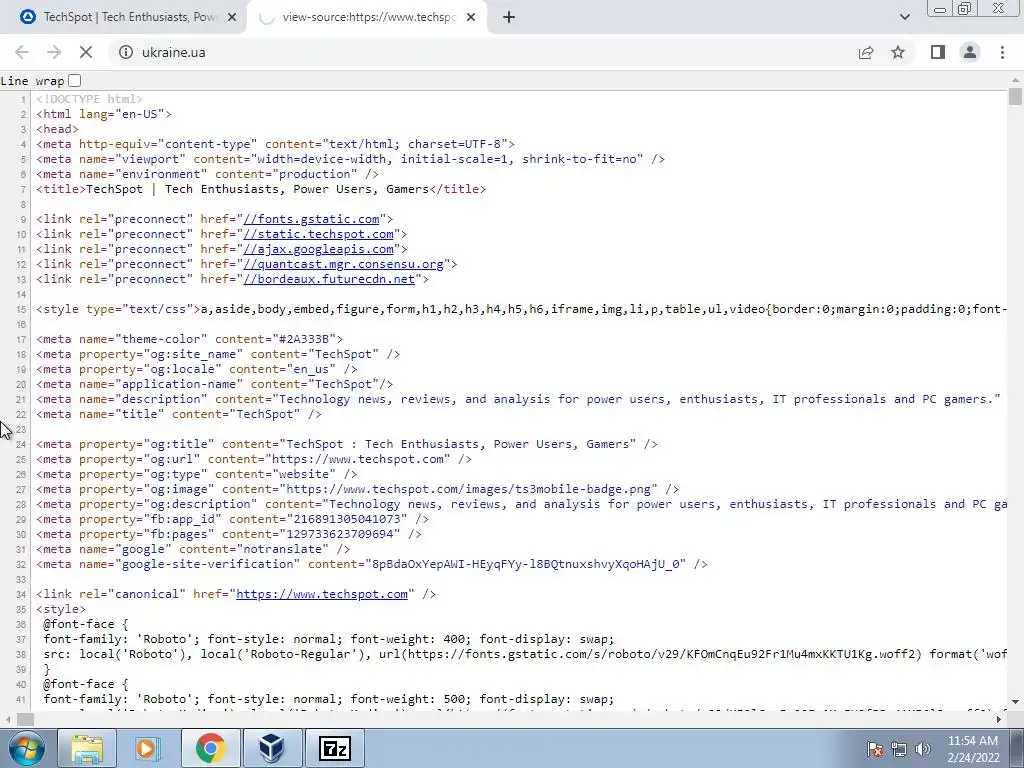Screen dimensions: 1024x768
Task: Open the tab search dropdown
Action: click(x=904, y=17)
